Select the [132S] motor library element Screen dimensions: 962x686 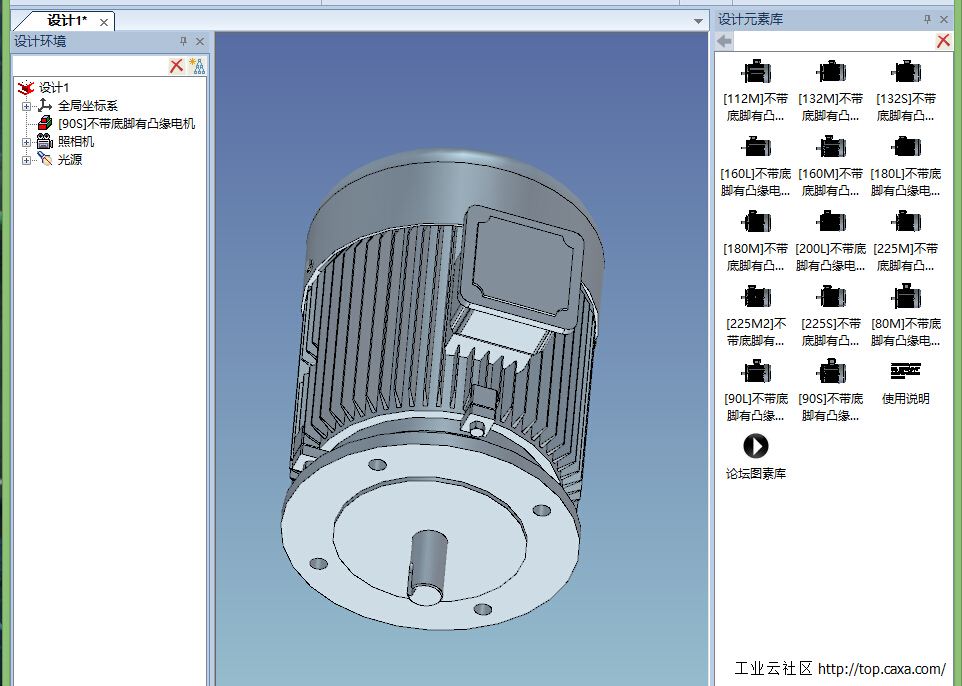pyautogui.click(x=905, y=73)
